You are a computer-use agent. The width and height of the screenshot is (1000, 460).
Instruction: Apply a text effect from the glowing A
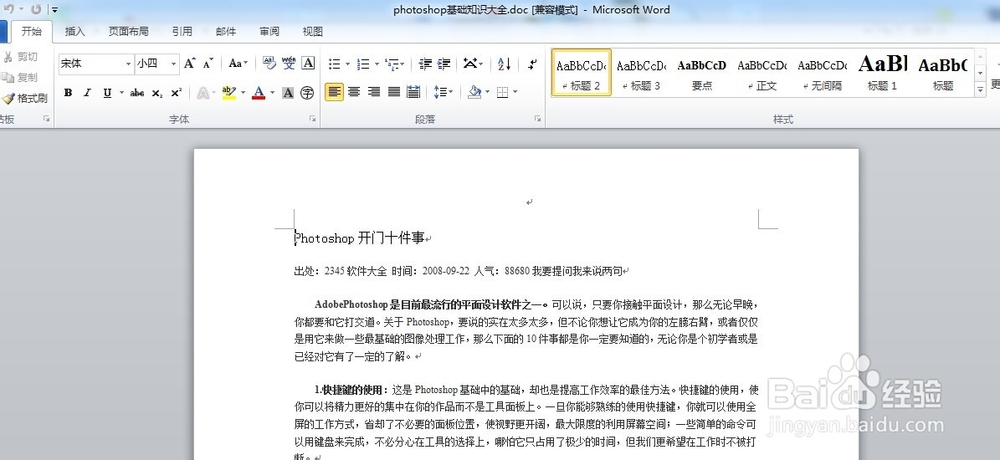pyautogui.click(x=203, y=93)
